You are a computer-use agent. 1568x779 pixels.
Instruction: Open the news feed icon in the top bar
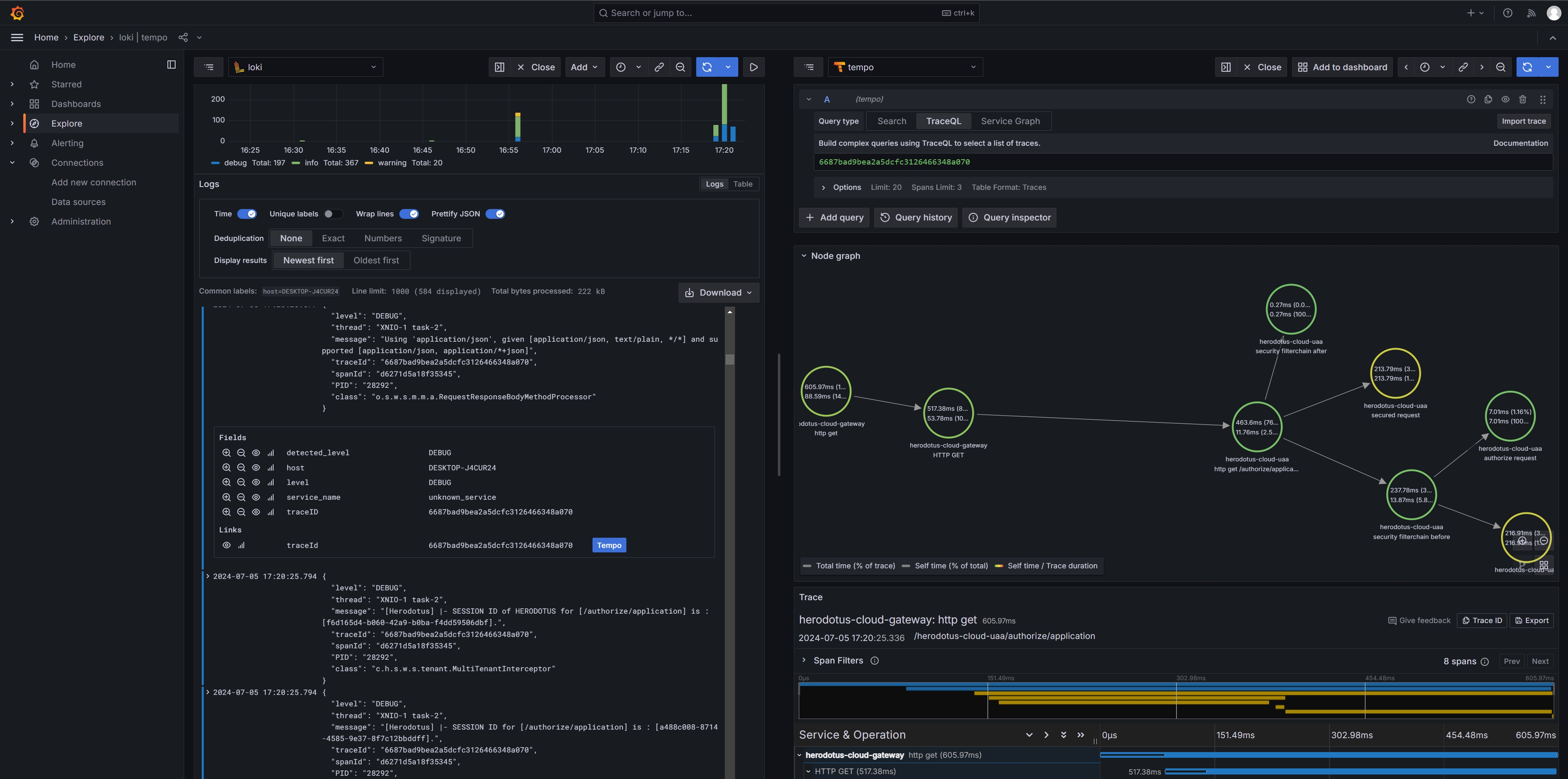click(1530, 13)
